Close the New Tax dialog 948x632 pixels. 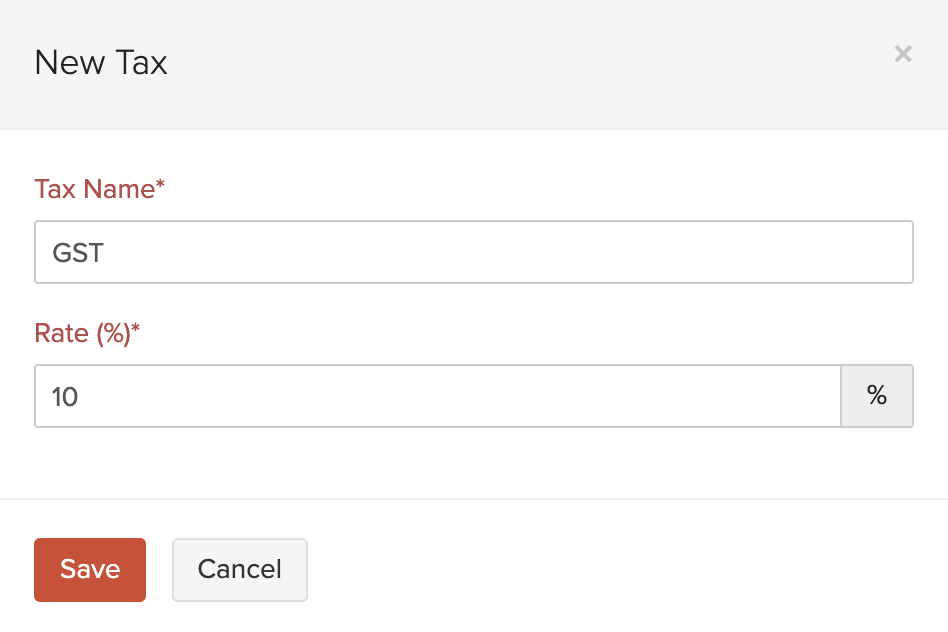pos(903,54)
